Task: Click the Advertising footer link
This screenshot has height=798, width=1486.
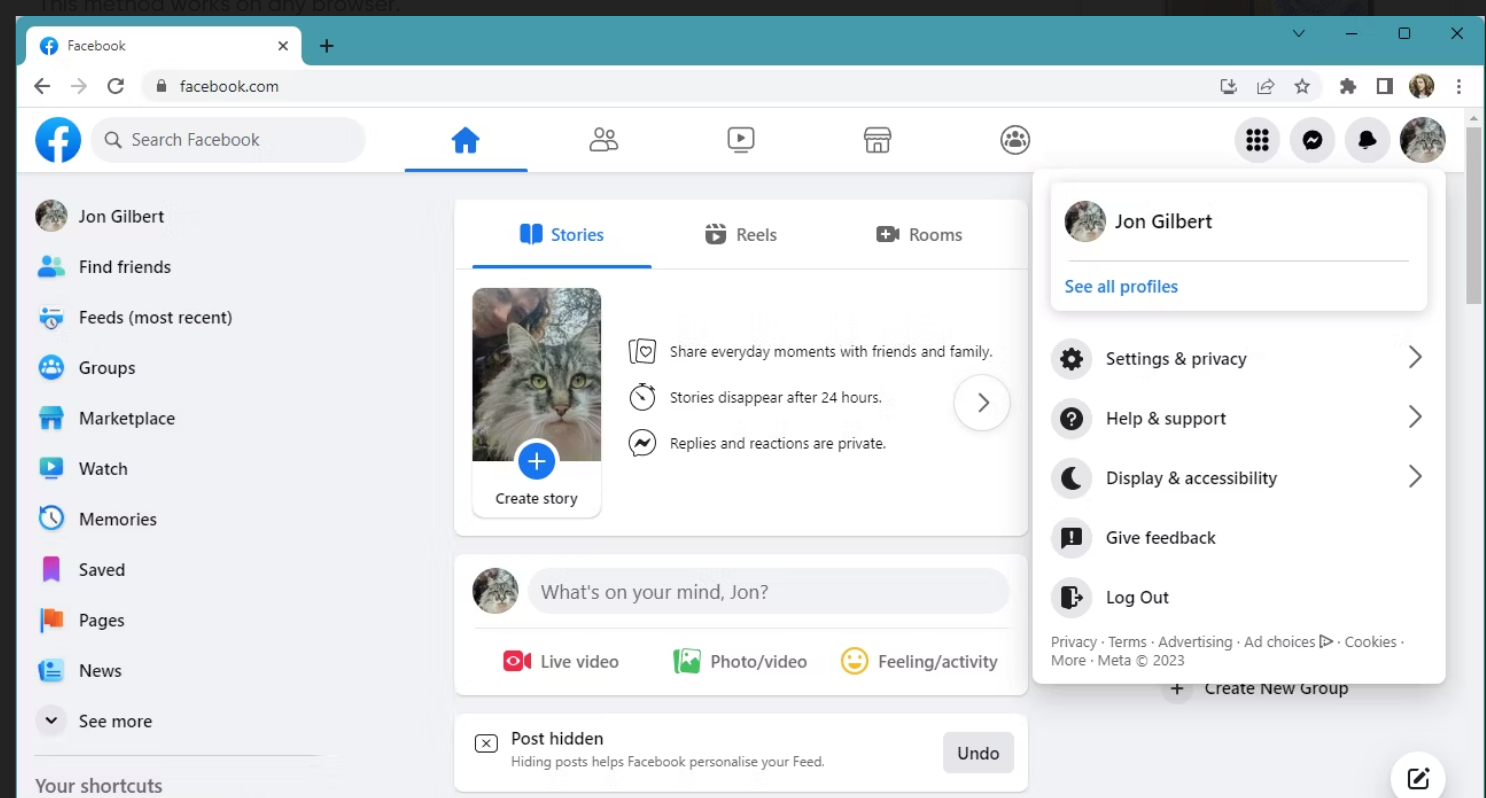Action: click(x=1195, y=642)
